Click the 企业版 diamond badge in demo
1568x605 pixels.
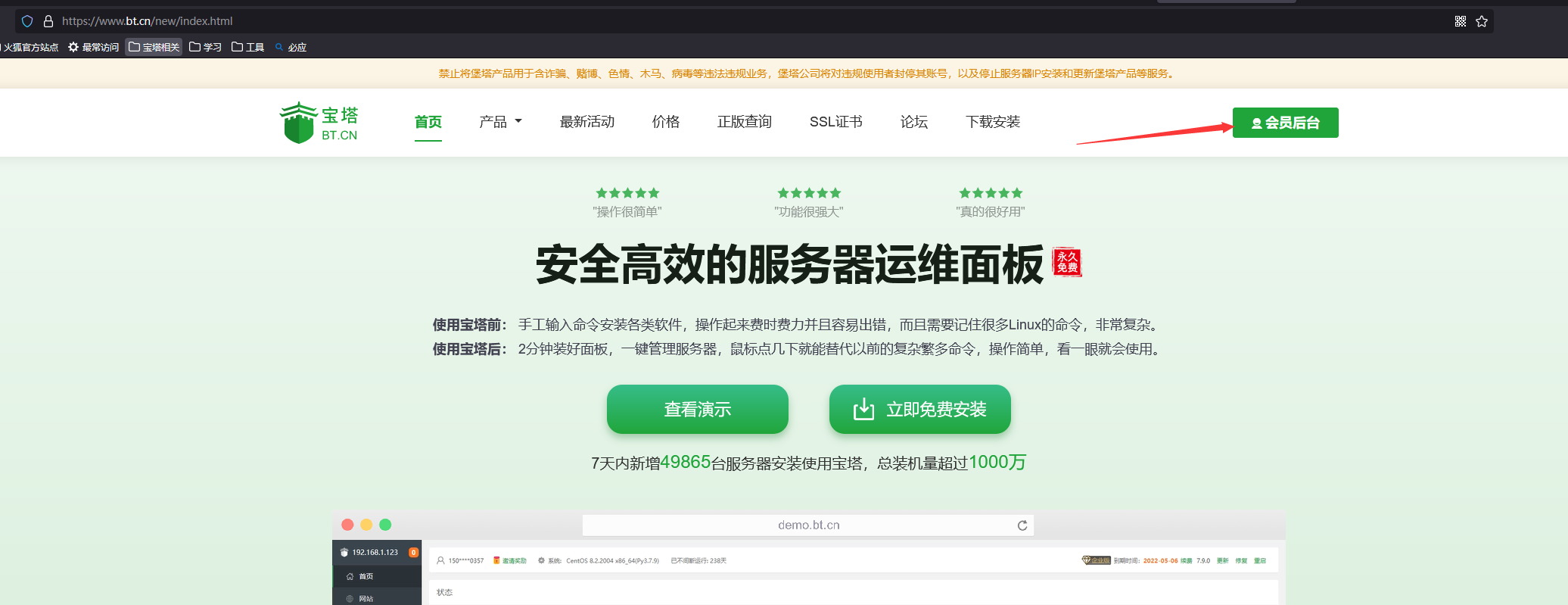(x=1096, y=560)
